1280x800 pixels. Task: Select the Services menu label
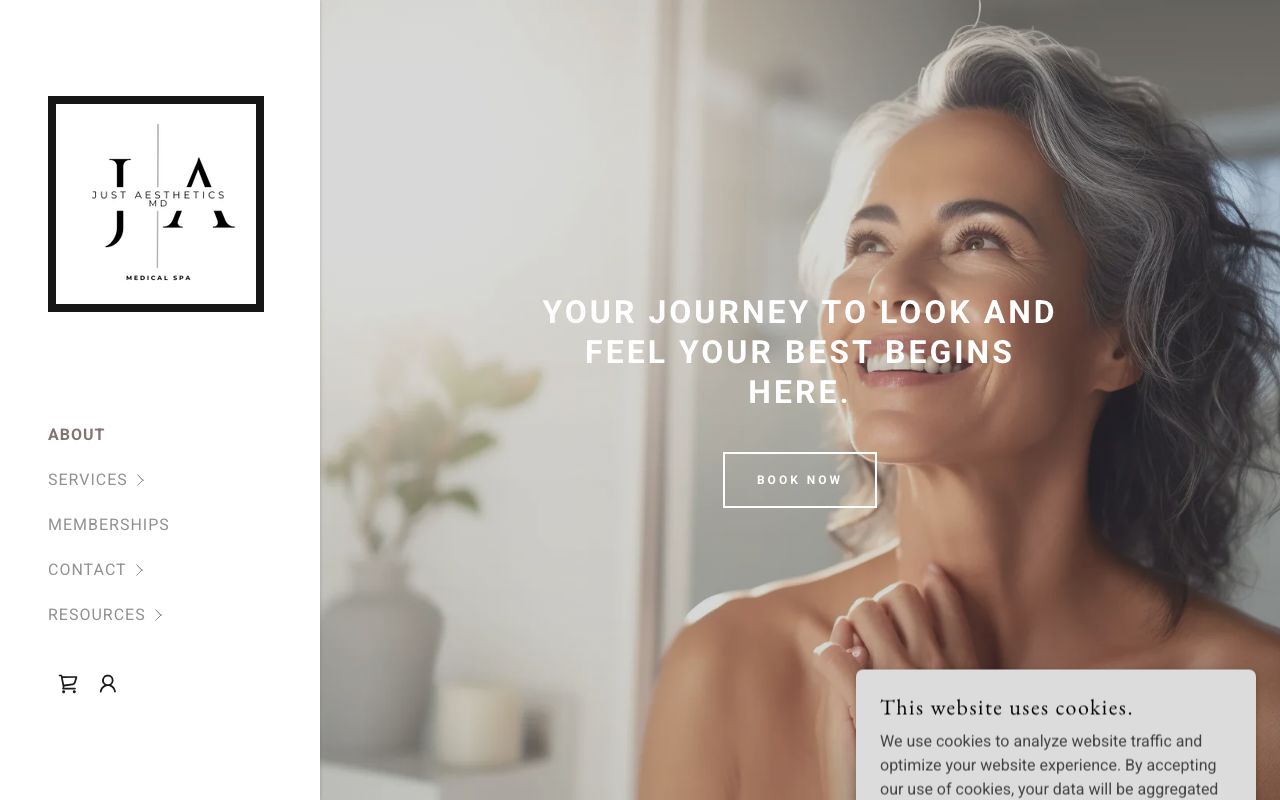click(88, 480)
